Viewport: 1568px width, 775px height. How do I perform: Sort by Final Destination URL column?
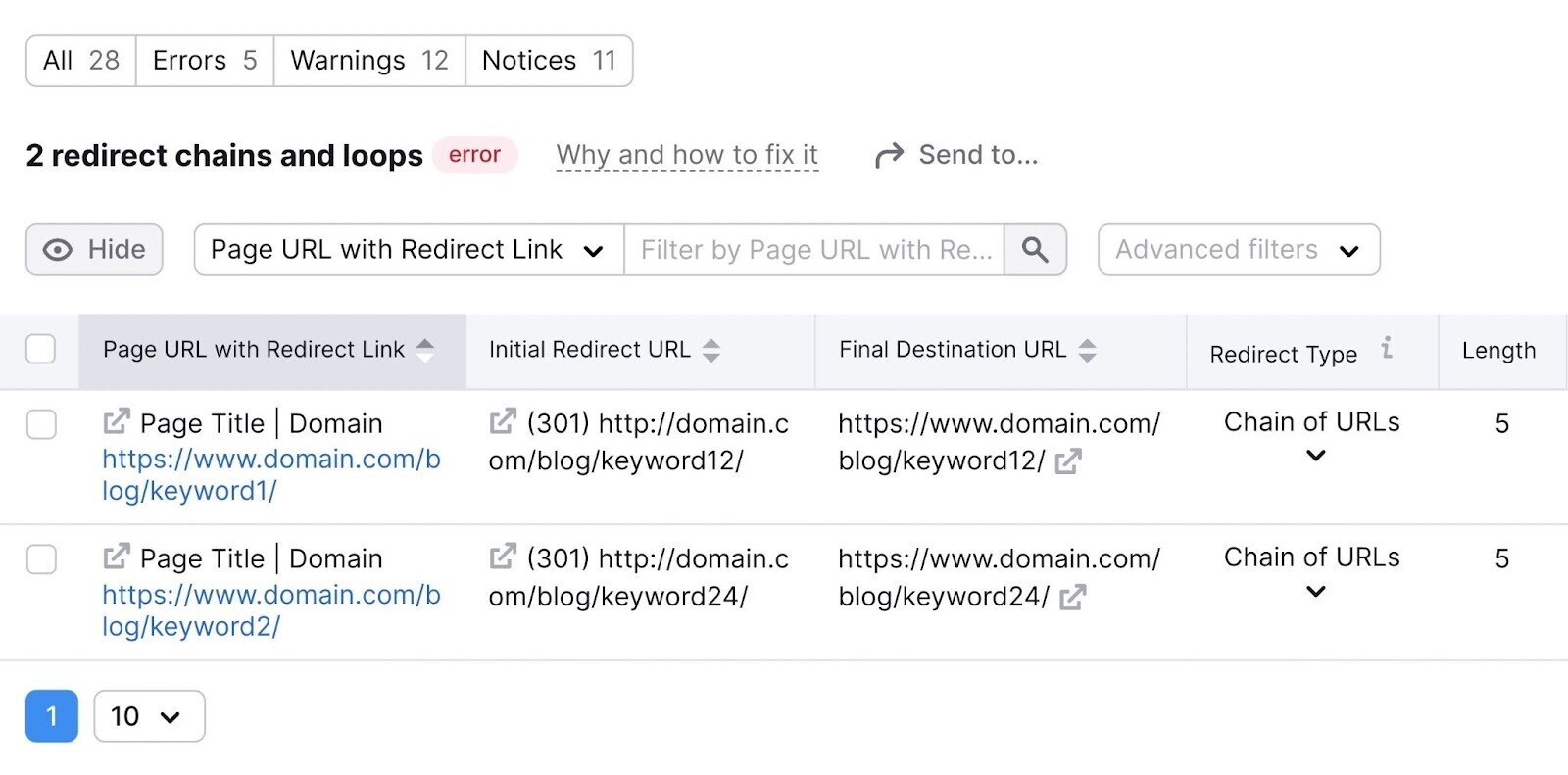point(1088,349)
